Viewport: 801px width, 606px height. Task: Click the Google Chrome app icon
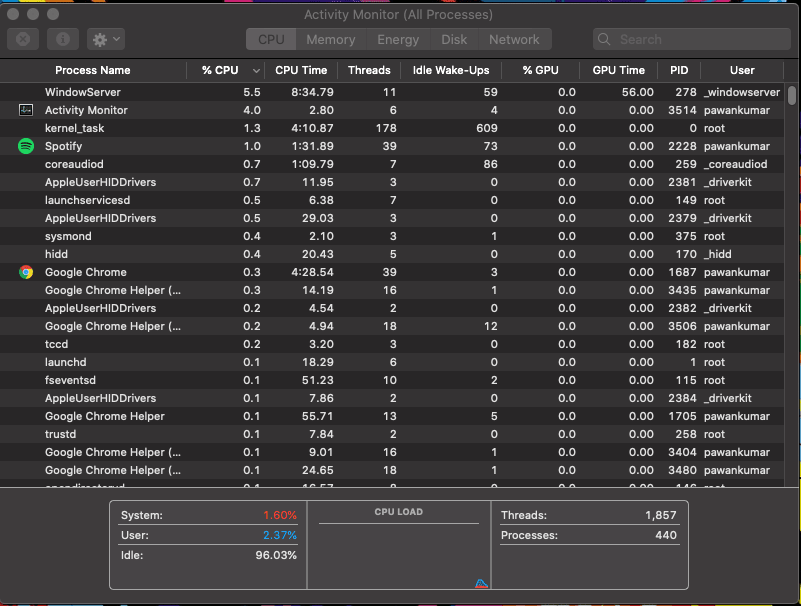[x=26, y=272]
